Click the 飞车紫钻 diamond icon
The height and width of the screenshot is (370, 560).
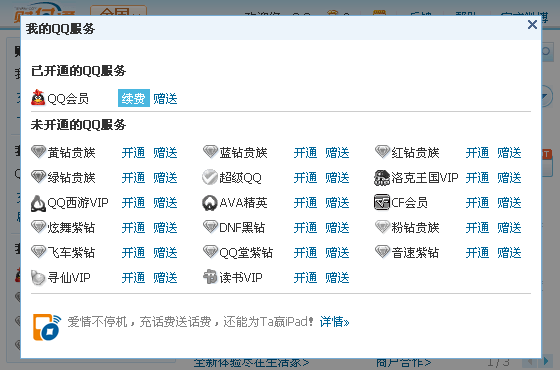[38, 252]
